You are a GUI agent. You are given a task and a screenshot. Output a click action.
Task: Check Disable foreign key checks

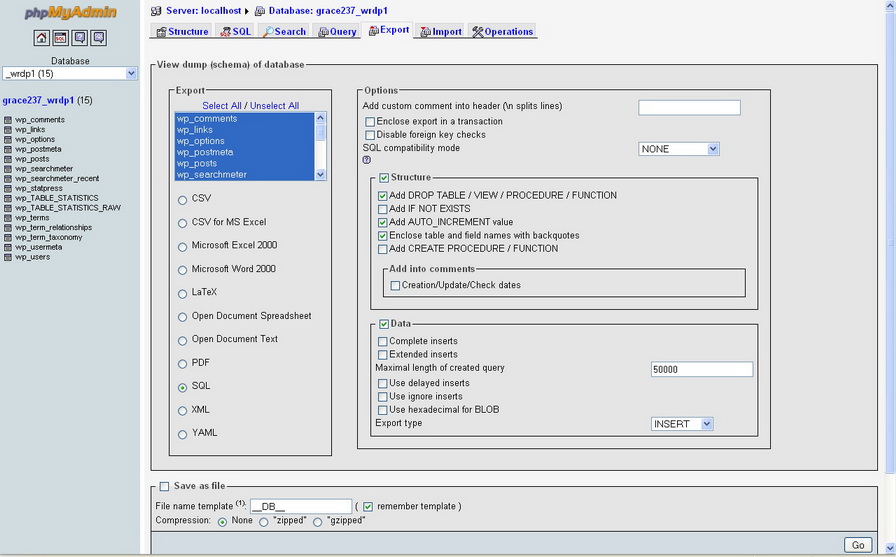[x=370, y=135]
